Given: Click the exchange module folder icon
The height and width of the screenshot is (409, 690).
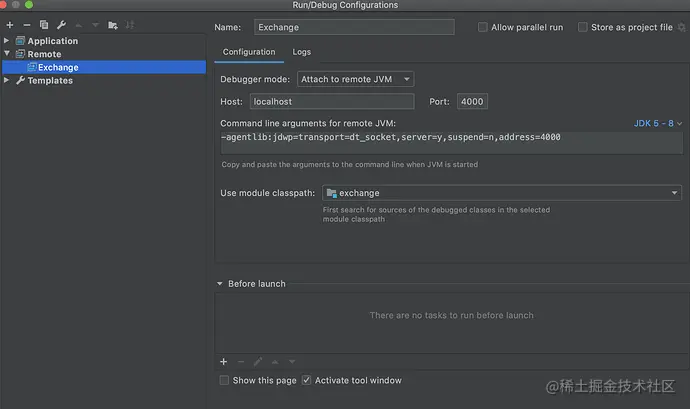Looking at the screenshot, I should 332,193.
